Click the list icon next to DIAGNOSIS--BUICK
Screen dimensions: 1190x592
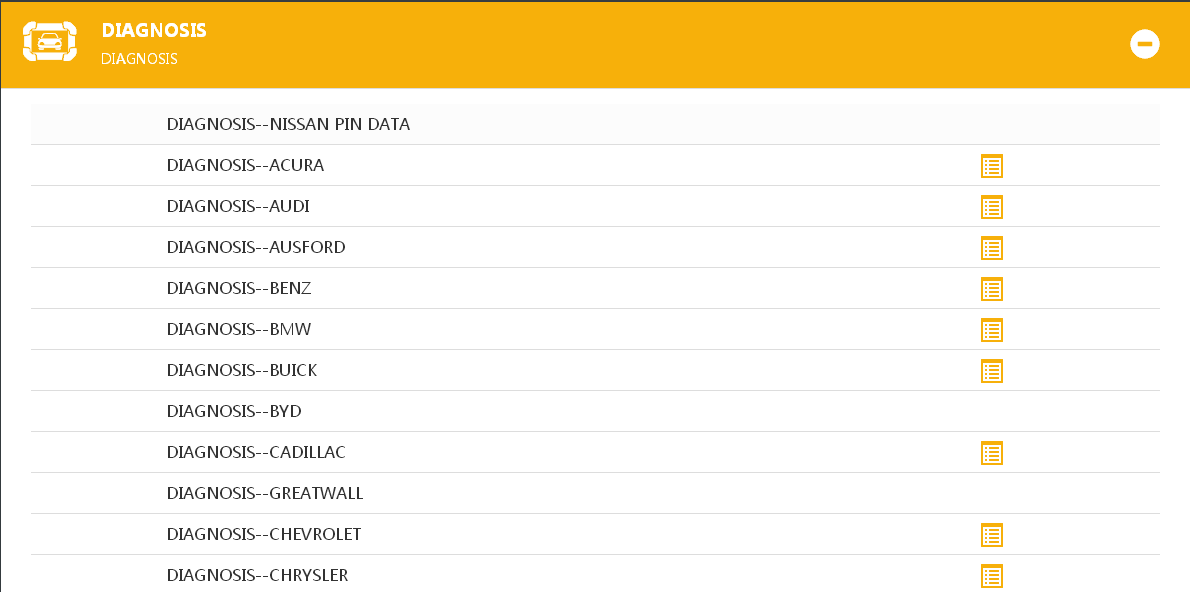(x=991, y=371)
